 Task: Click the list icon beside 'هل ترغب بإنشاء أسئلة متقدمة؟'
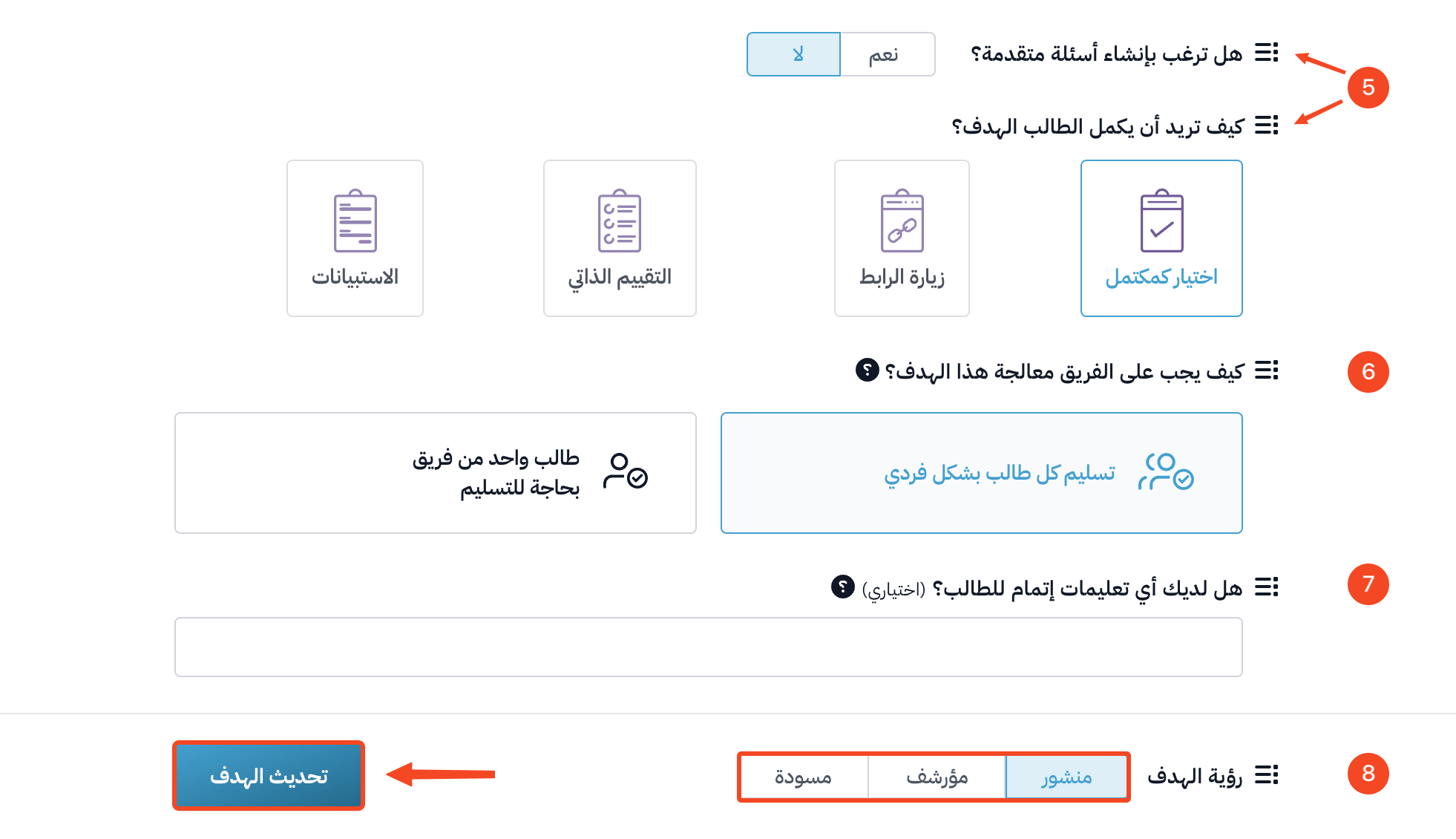point(1266,53)
